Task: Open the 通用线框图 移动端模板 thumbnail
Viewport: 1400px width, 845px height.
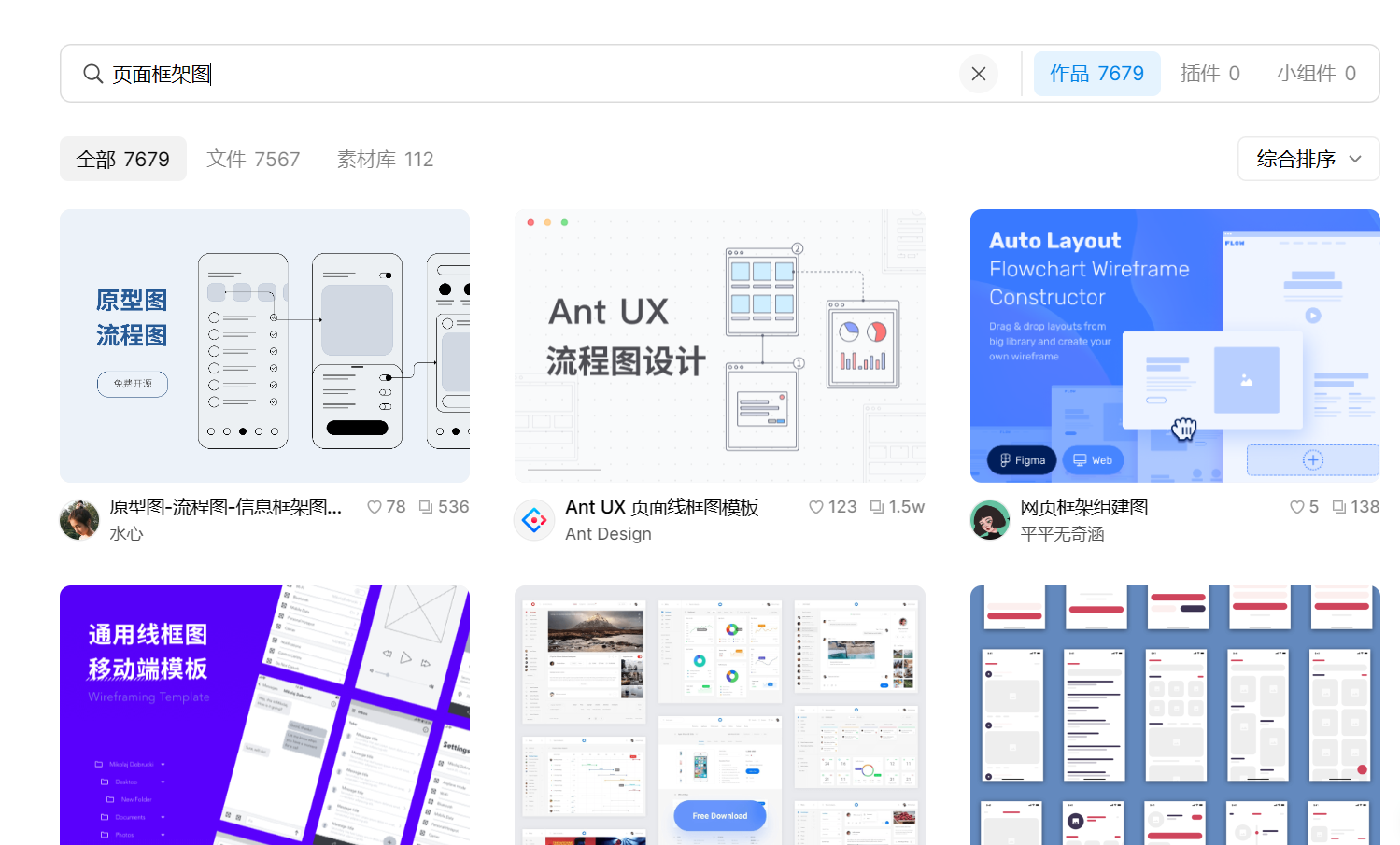Action: pos(264,715)
